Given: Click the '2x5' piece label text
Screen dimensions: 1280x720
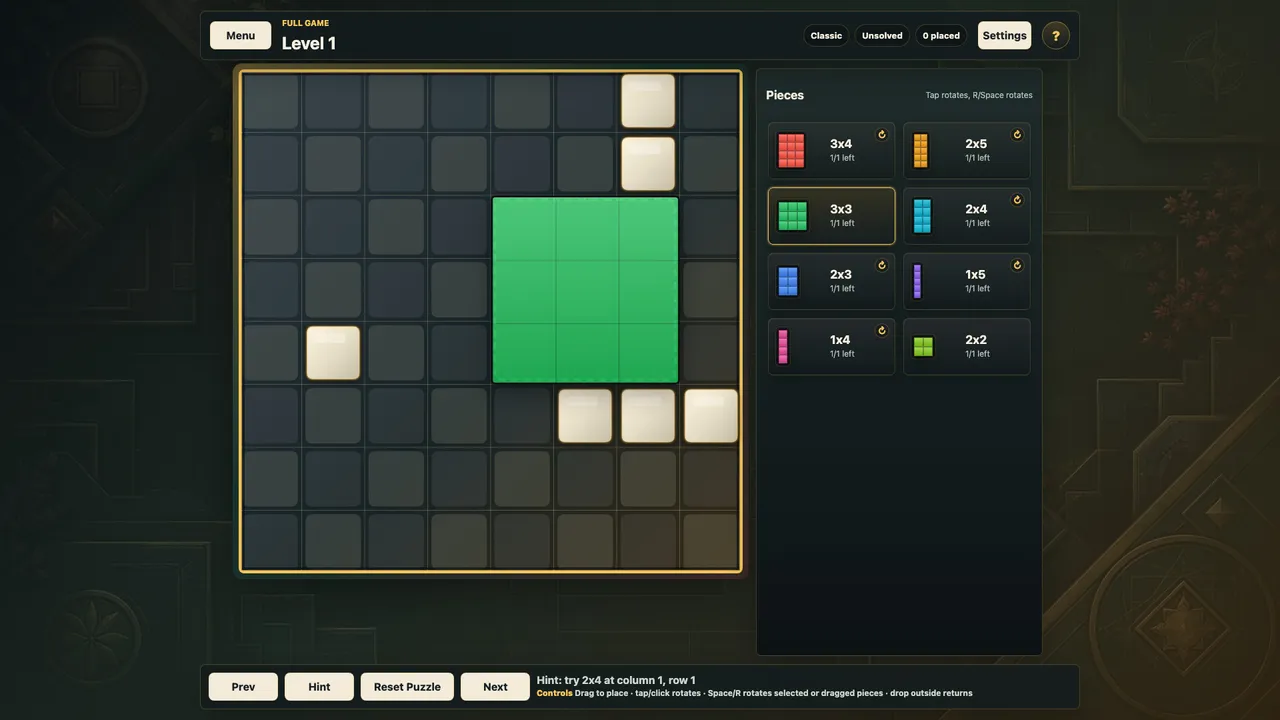Looking at the screenshot, I should pyautogui.click(x=976, y=144).
